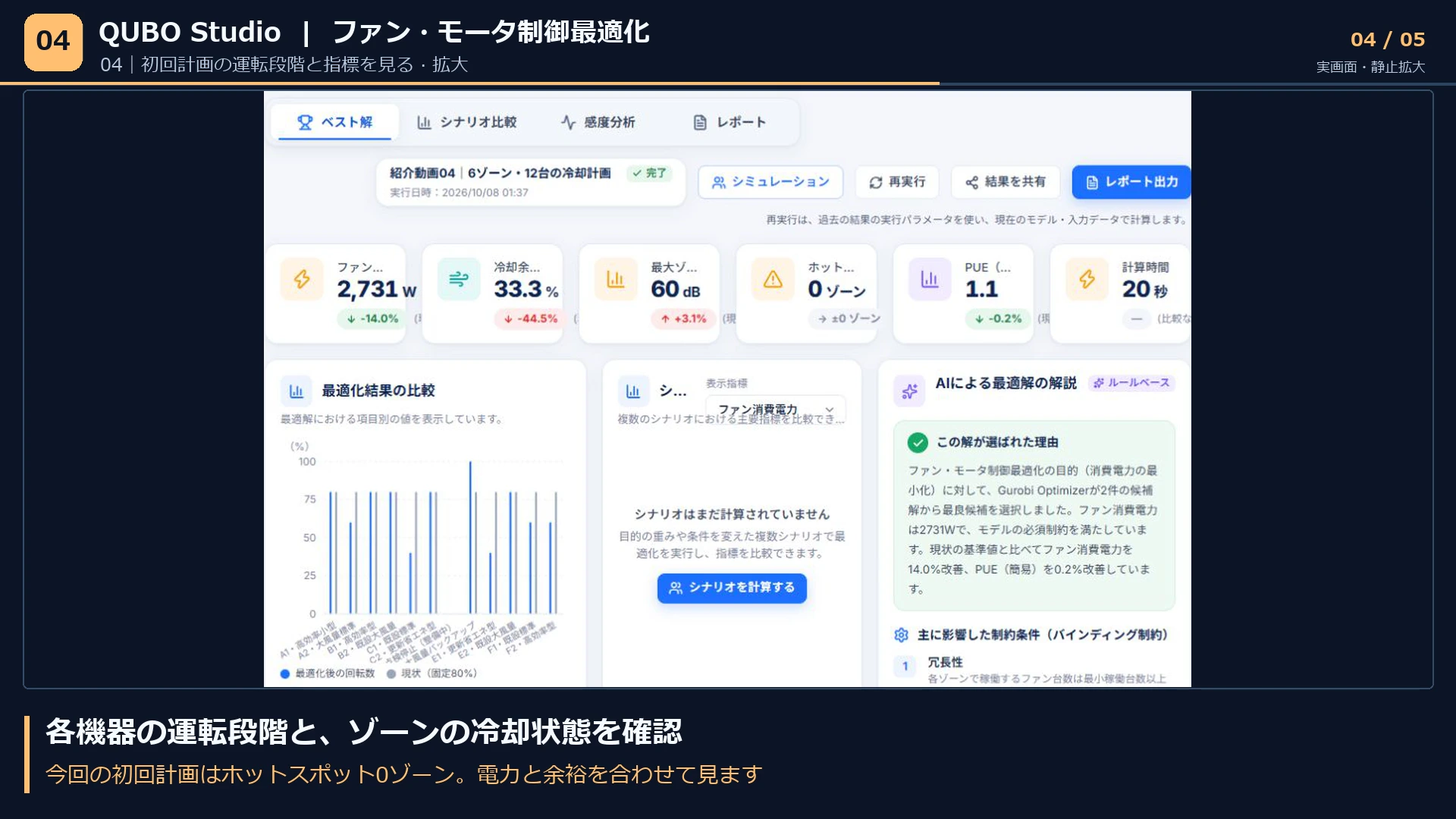
Task: Click the lightning icon on the 計算時間 card
Action: point(1087,279)
